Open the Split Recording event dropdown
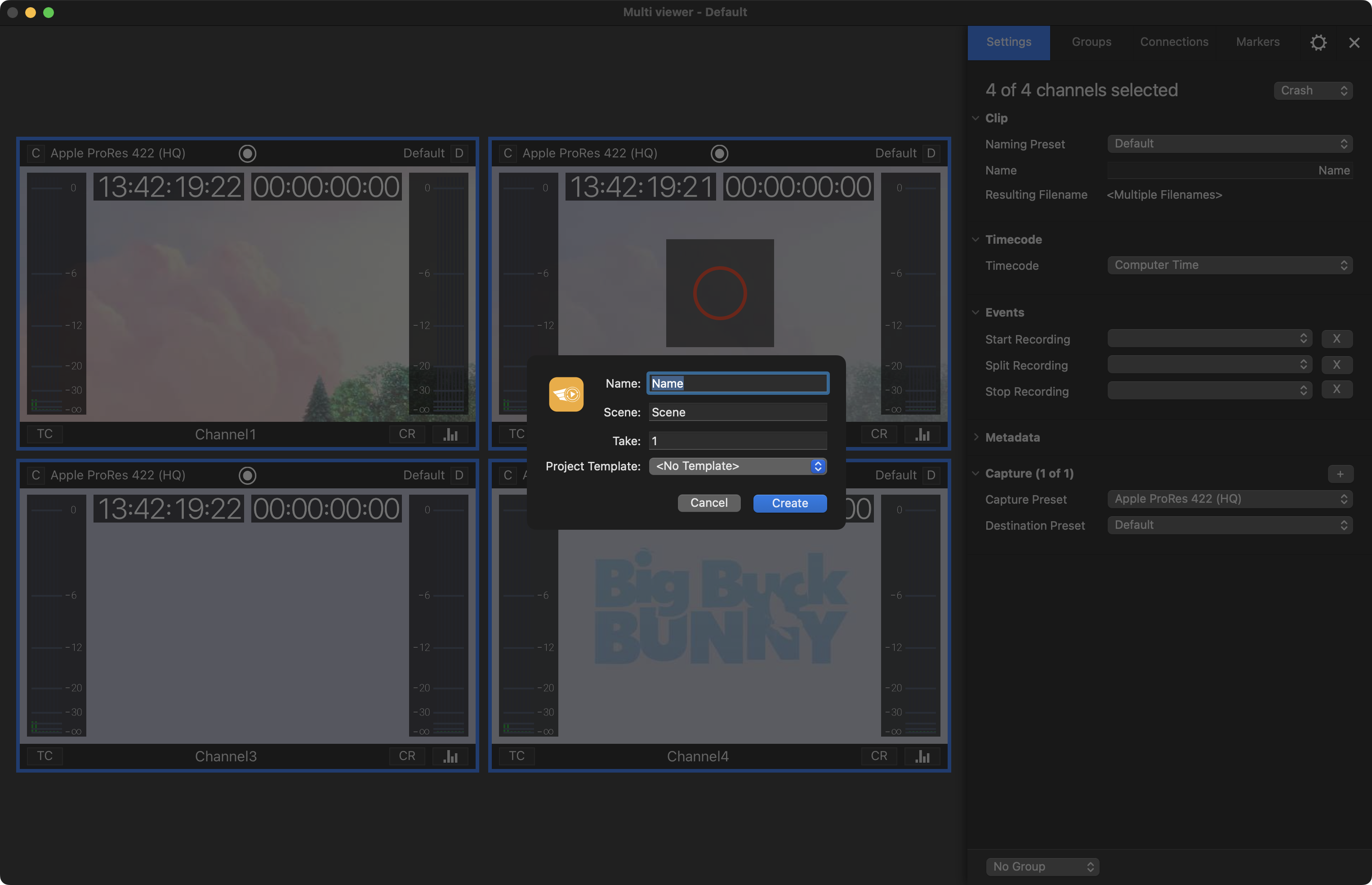 [1209, 364]
